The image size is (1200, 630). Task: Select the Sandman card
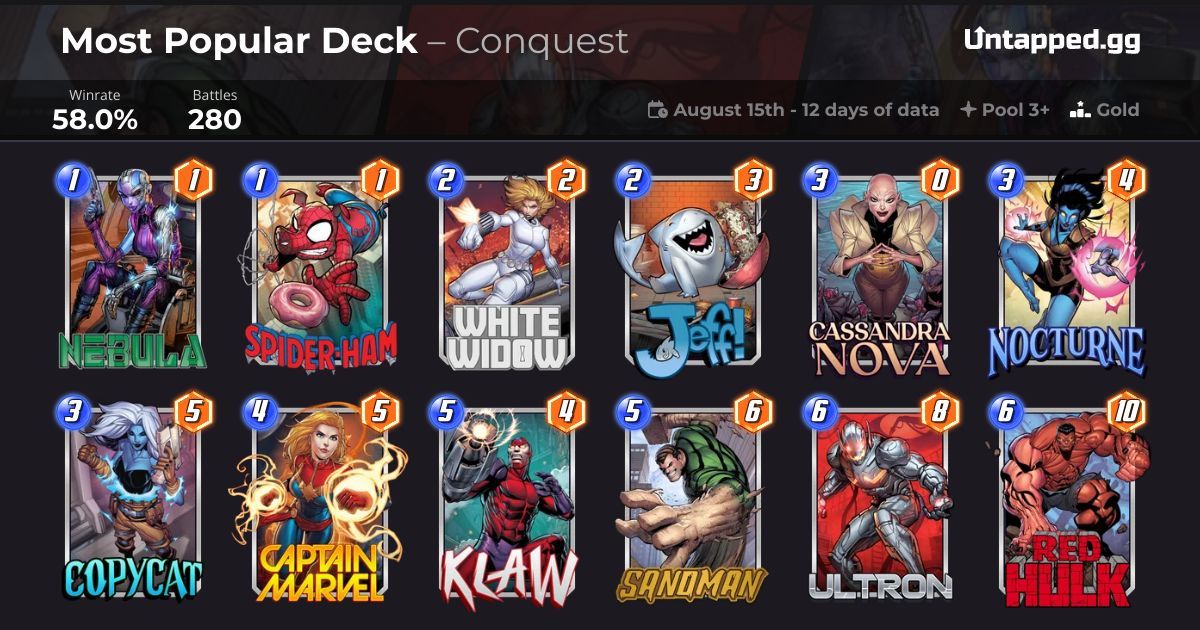pyautogui.click(x=693, y=498)
